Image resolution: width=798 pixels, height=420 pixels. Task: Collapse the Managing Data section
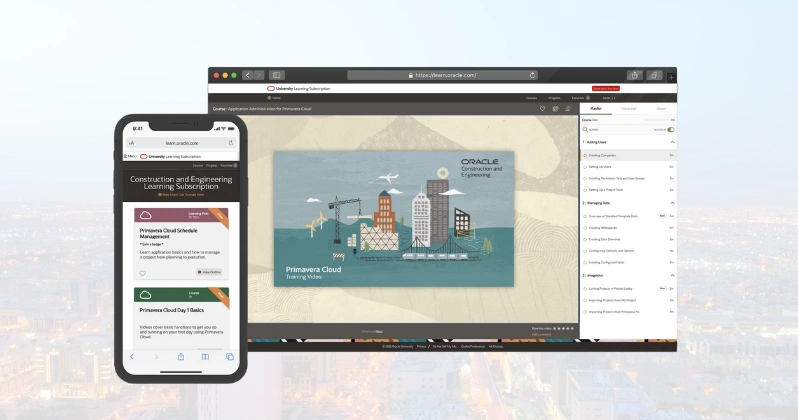671,202
